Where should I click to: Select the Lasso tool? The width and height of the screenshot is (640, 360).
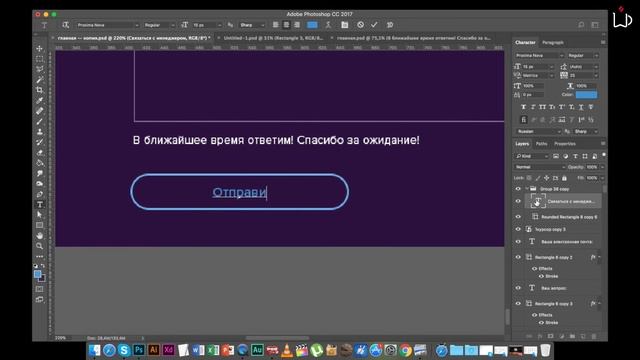[x=40, y=69]
